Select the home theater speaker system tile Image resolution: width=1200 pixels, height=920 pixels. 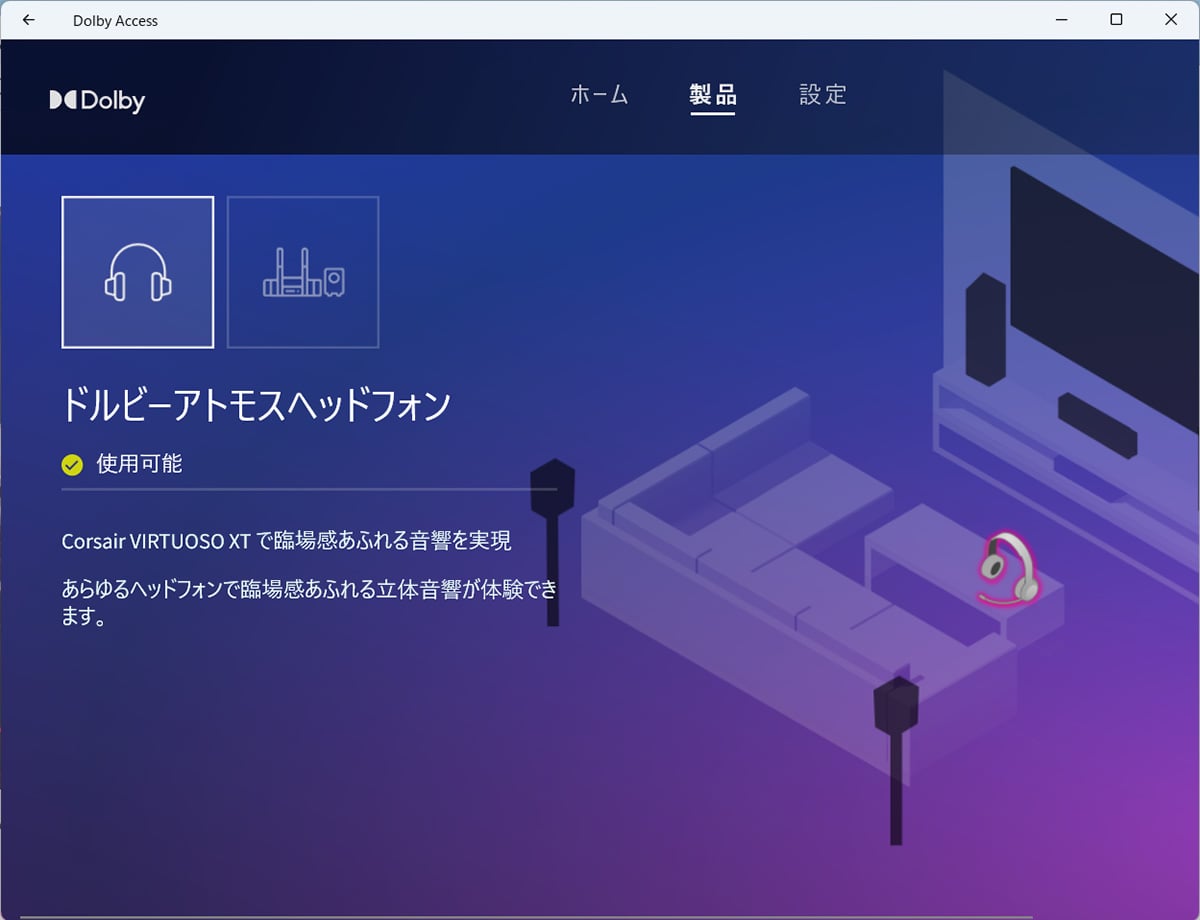point(303,272)
